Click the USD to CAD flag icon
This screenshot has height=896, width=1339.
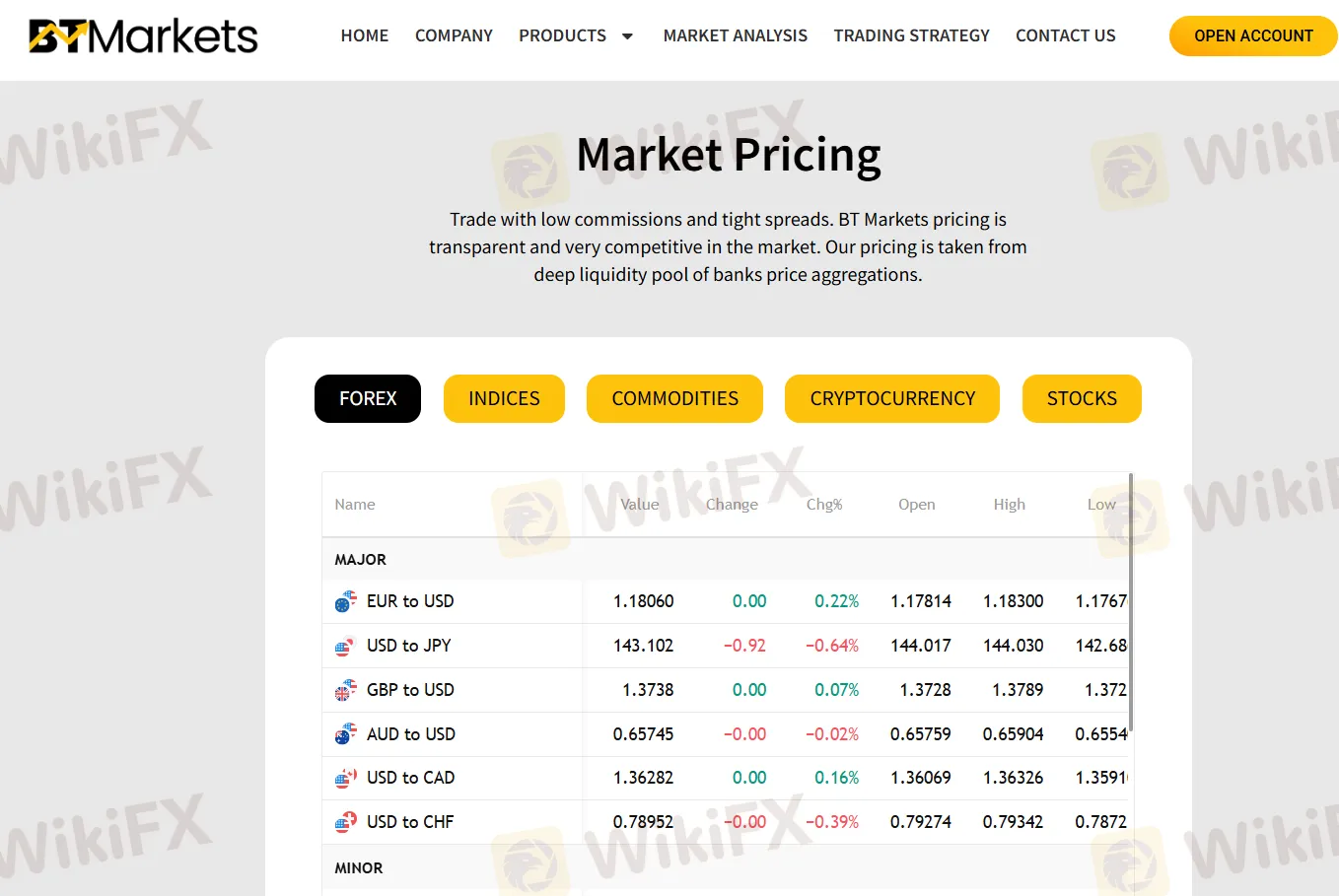(345, 778)
